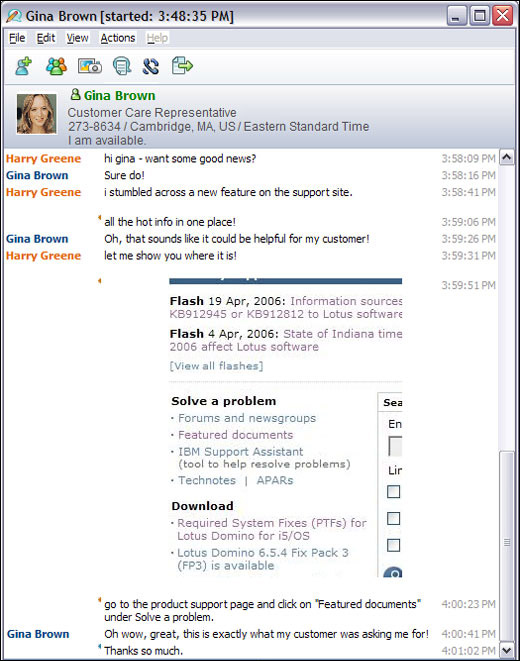This screenshot has height=661, width=520.
Task: Click the message 'hi gina - want some good news?'
Action: coord(180,159)
